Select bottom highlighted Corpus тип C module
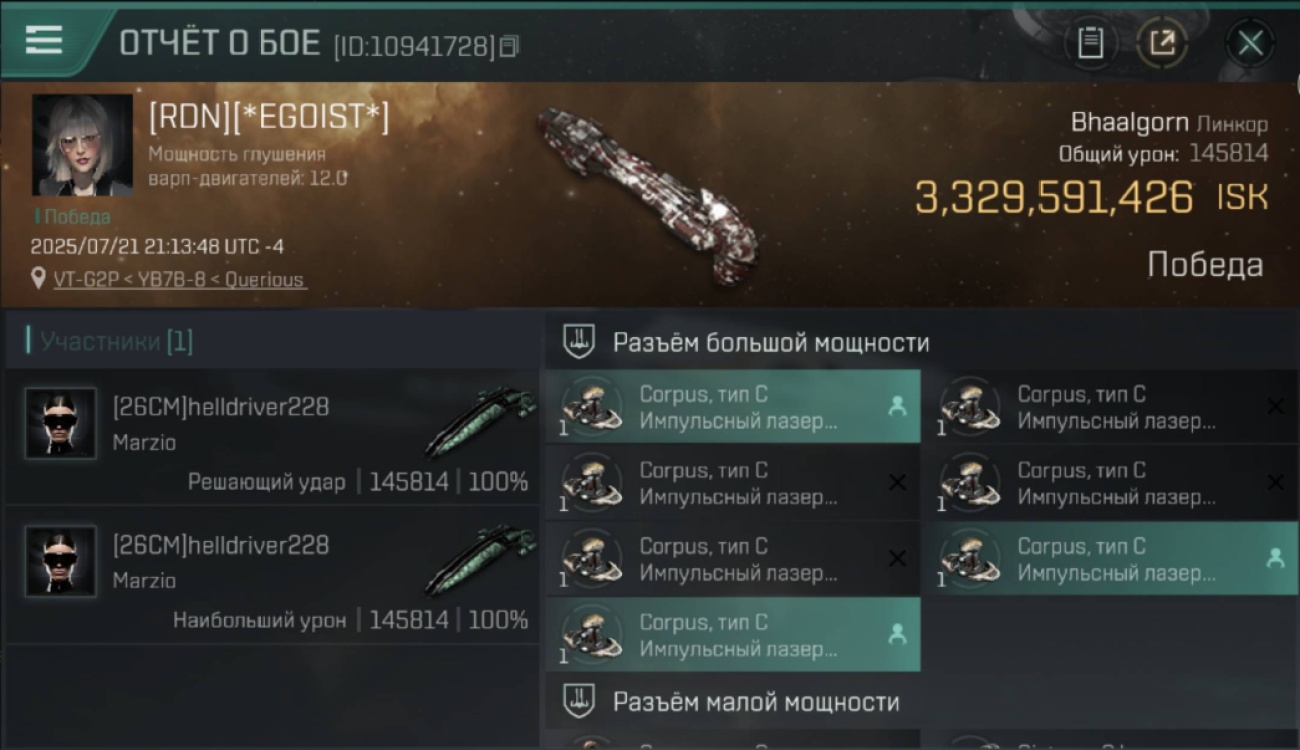 733,635
